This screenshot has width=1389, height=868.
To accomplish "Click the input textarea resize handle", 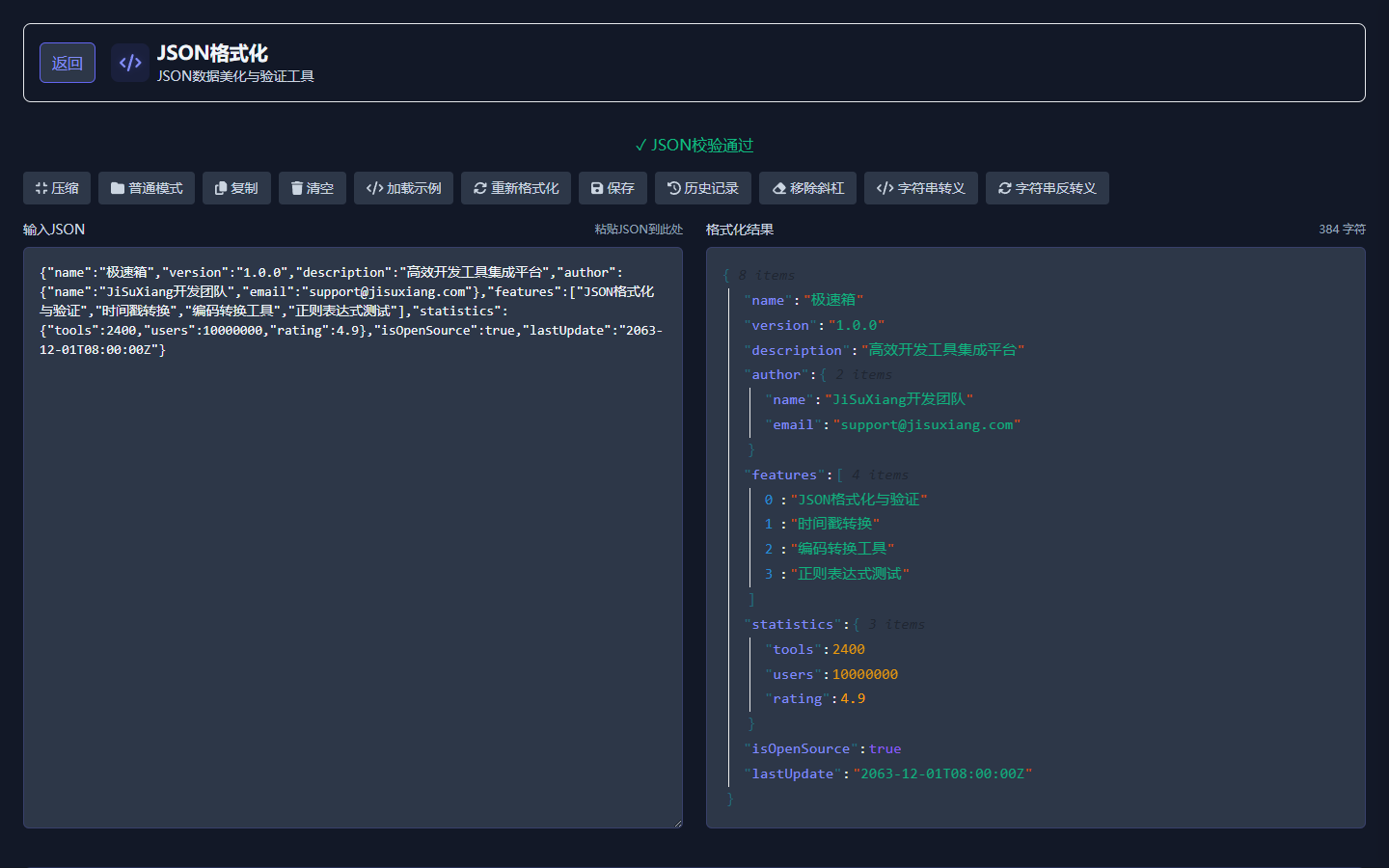I will click(677, 823).
